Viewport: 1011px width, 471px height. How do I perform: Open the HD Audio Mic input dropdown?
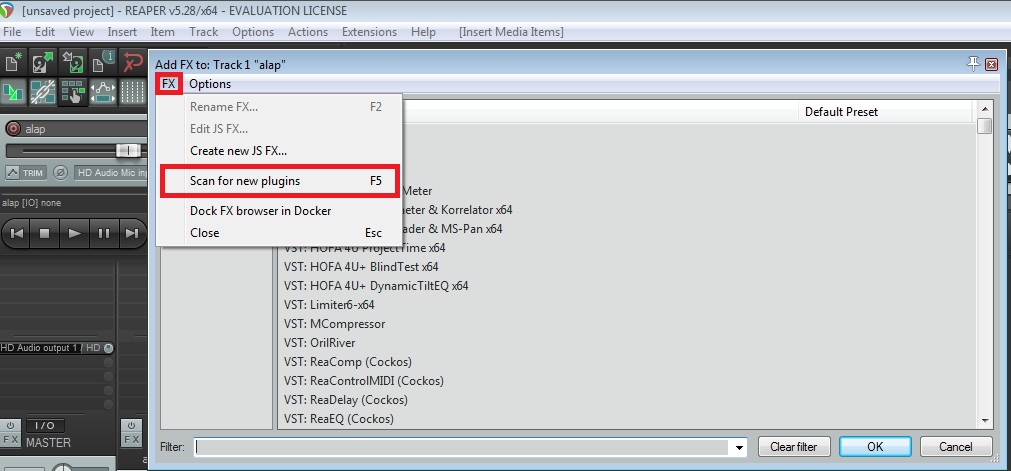click(111, 173)
